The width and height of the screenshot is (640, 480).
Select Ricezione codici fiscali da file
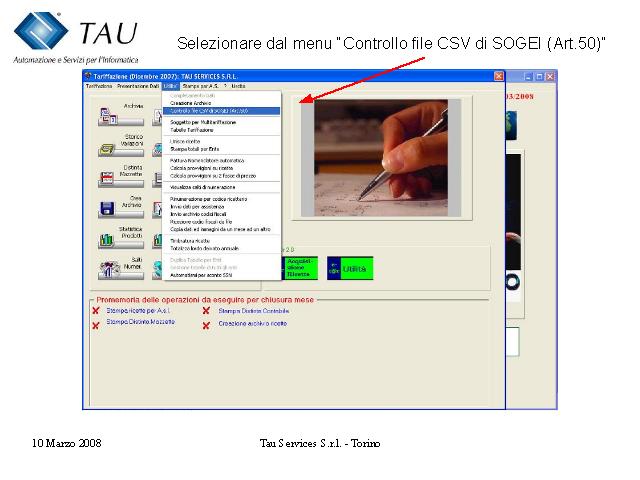221,222
